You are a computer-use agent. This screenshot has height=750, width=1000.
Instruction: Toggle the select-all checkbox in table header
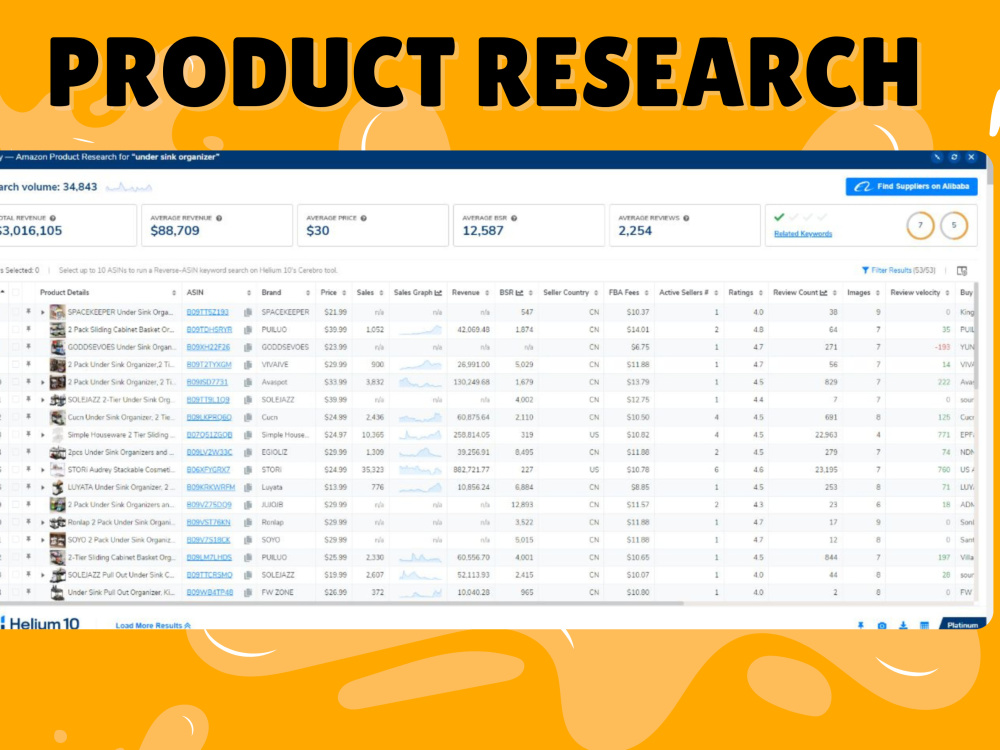point(15,293)
